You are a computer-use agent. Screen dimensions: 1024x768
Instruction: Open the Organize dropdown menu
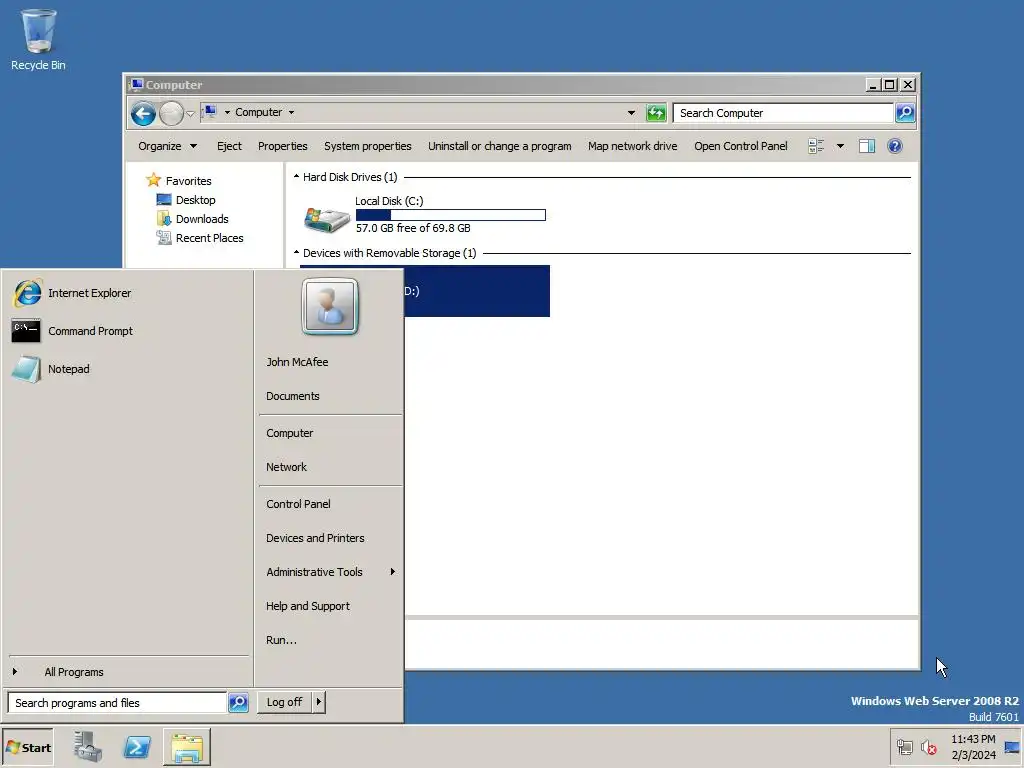coord(167,146)
